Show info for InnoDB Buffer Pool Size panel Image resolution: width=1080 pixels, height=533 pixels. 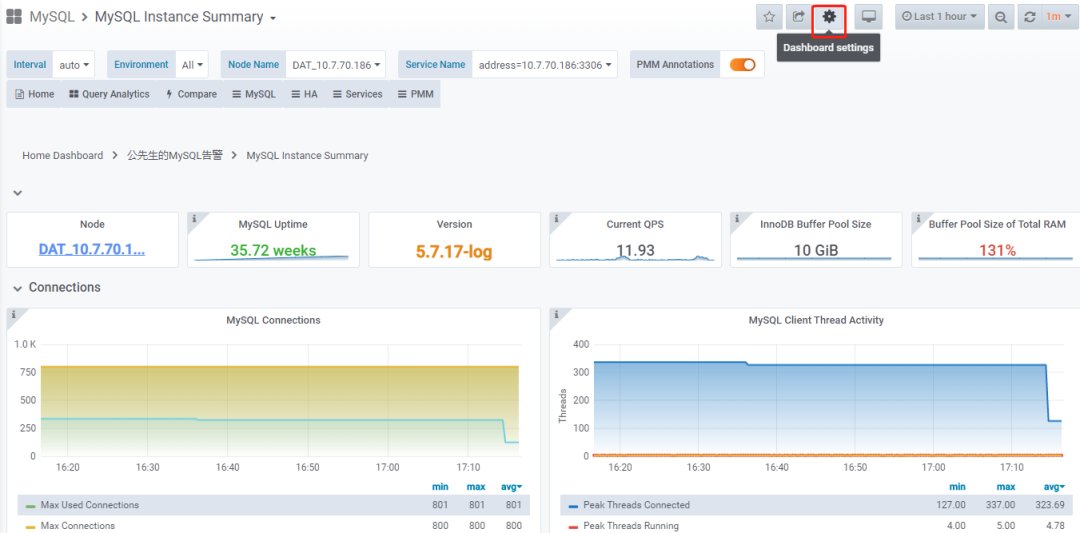pyautogui.click(x=737, y=218)
